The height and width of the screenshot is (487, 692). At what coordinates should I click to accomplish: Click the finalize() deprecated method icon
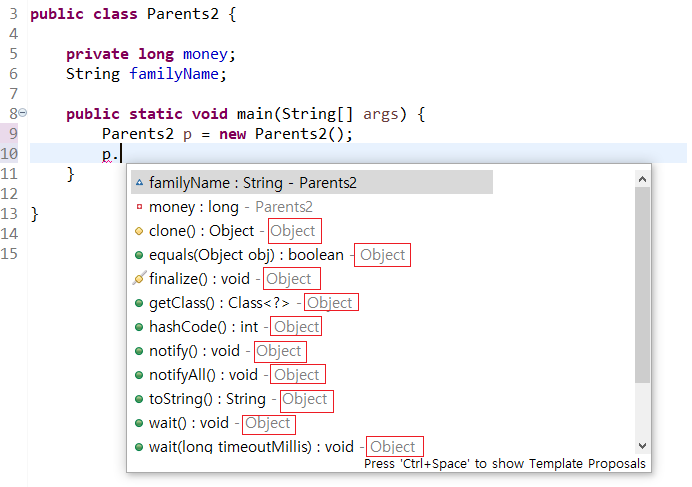click(x=139, y=279)
